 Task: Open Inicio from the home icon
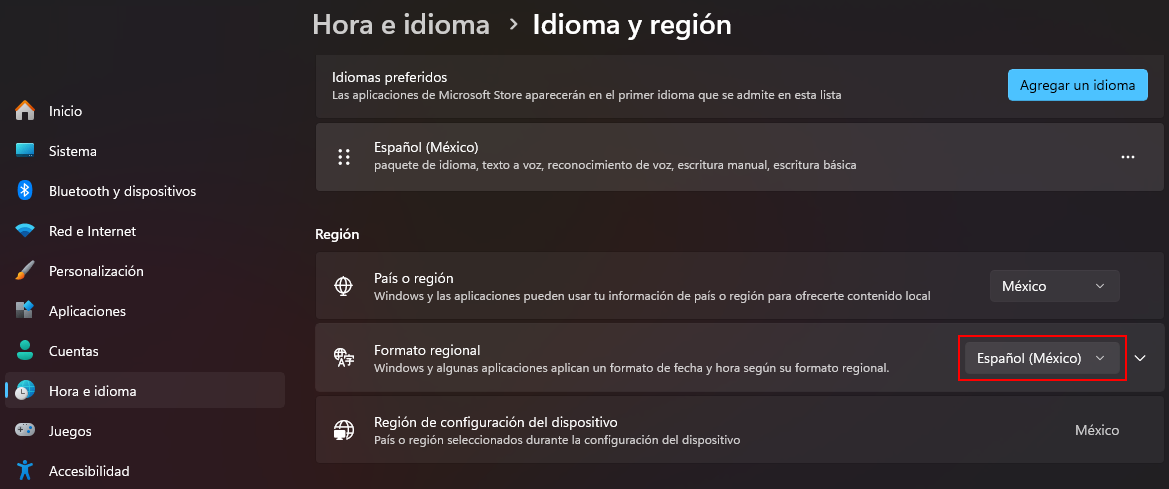25,111
